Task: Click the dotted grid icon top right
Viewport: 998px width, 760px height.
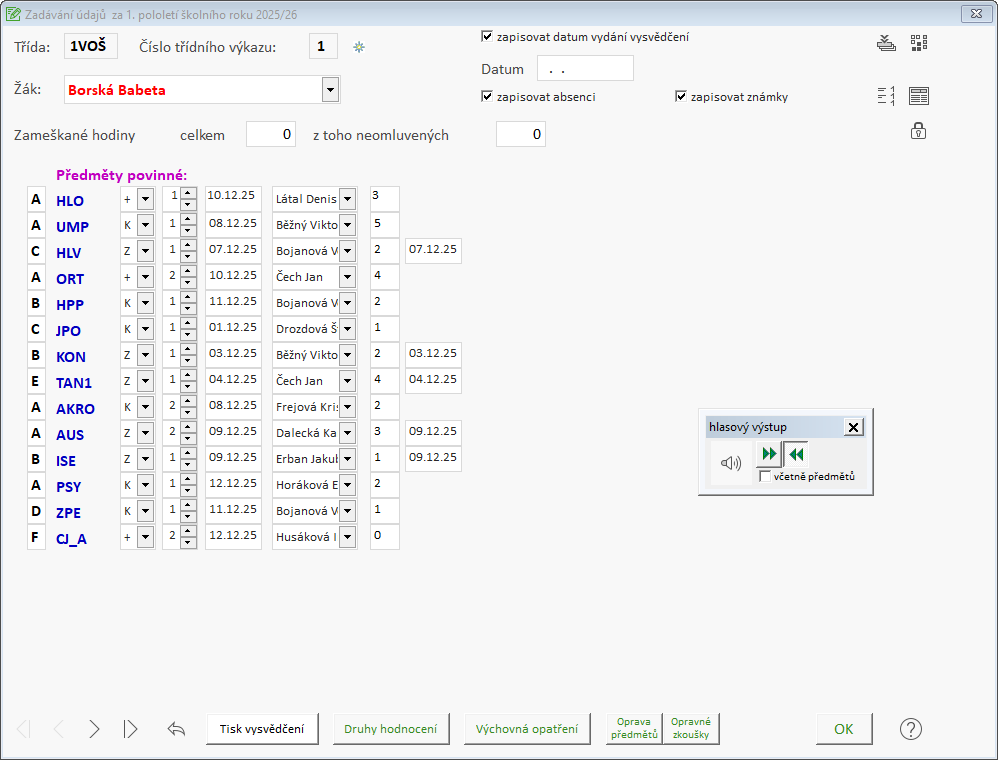Action: click(919, 43)
